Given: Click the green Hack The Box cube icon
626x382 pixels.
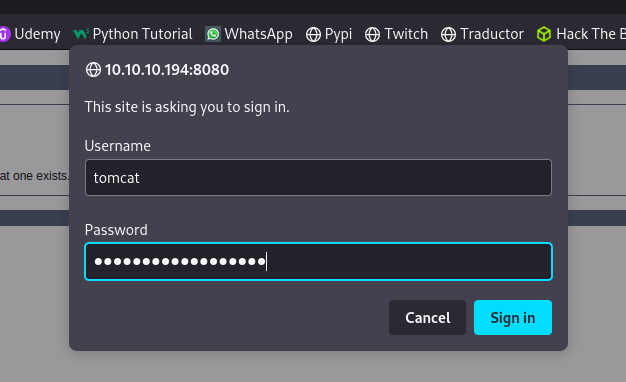Looking at the screenshot, I should pos(544,34).
